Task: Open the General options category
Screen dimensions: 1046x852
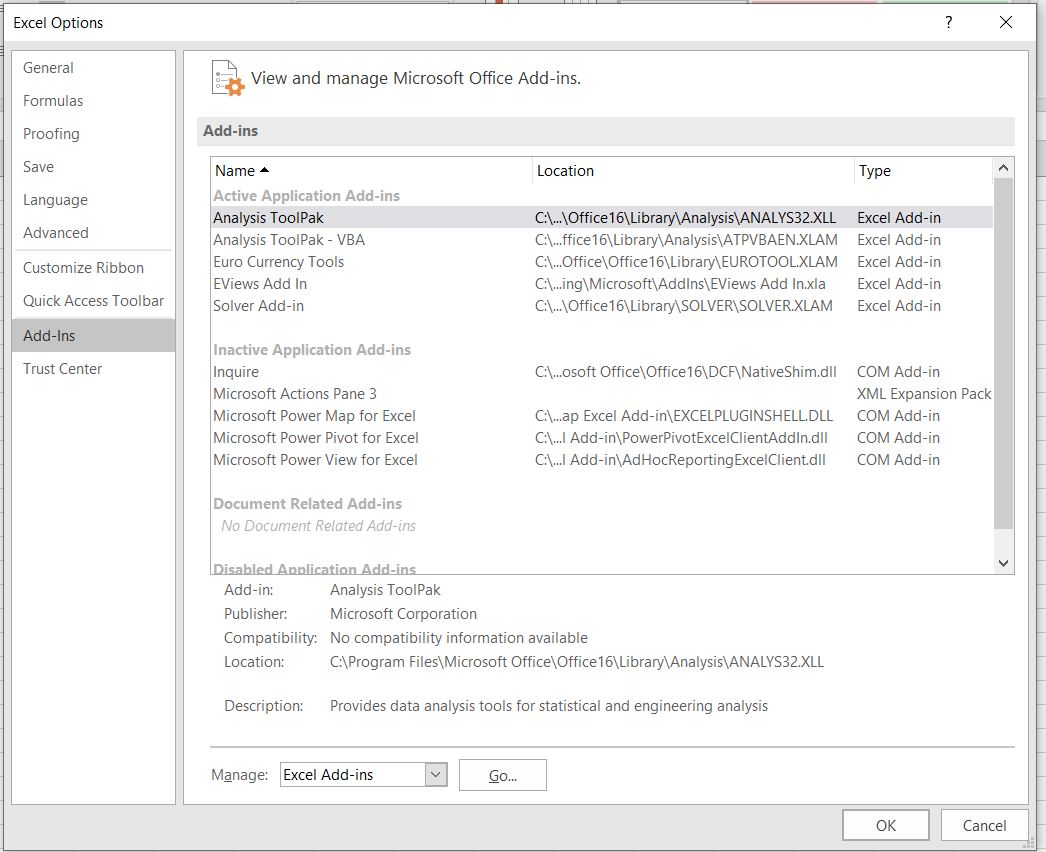Action: (x=48, y=68)
